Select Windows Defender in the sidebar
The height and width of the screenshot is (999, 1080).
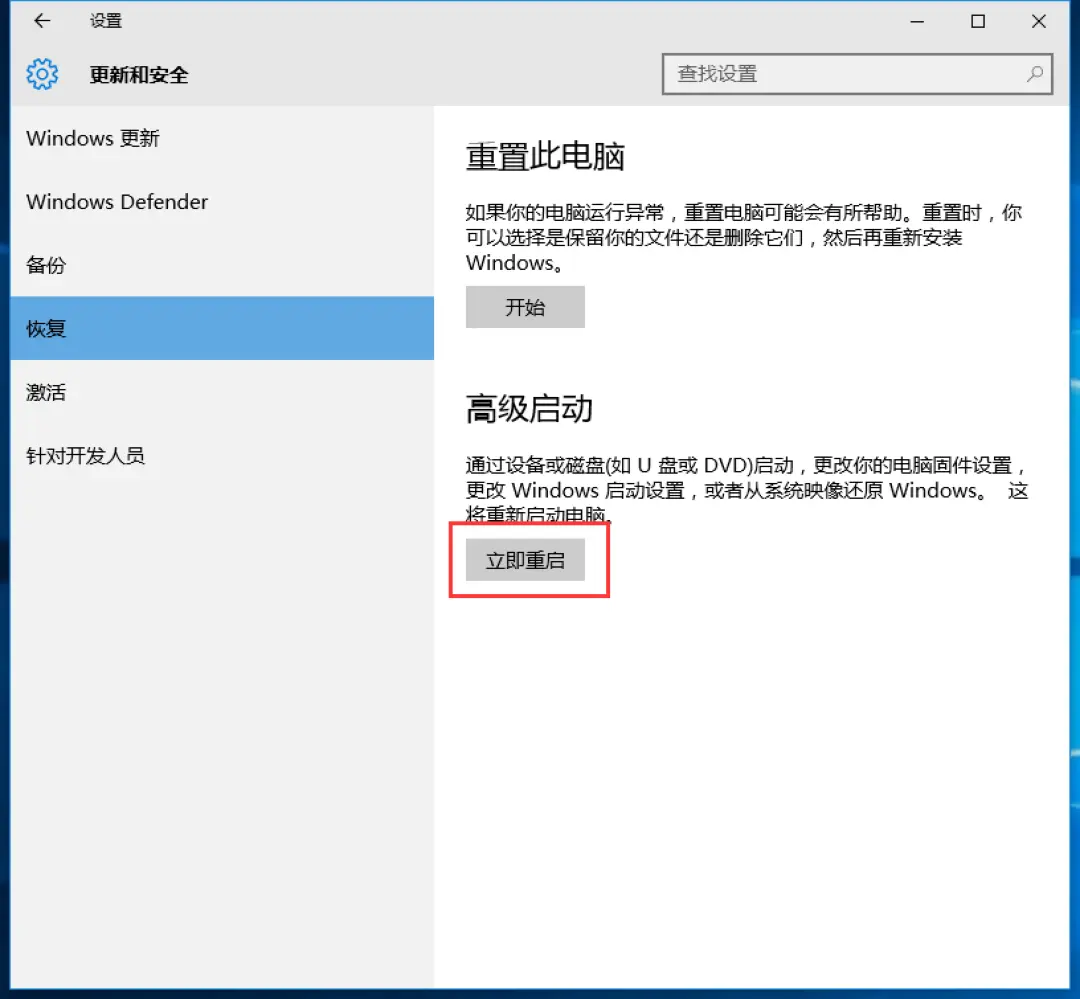pyautogui.click(x=116, y=201)
